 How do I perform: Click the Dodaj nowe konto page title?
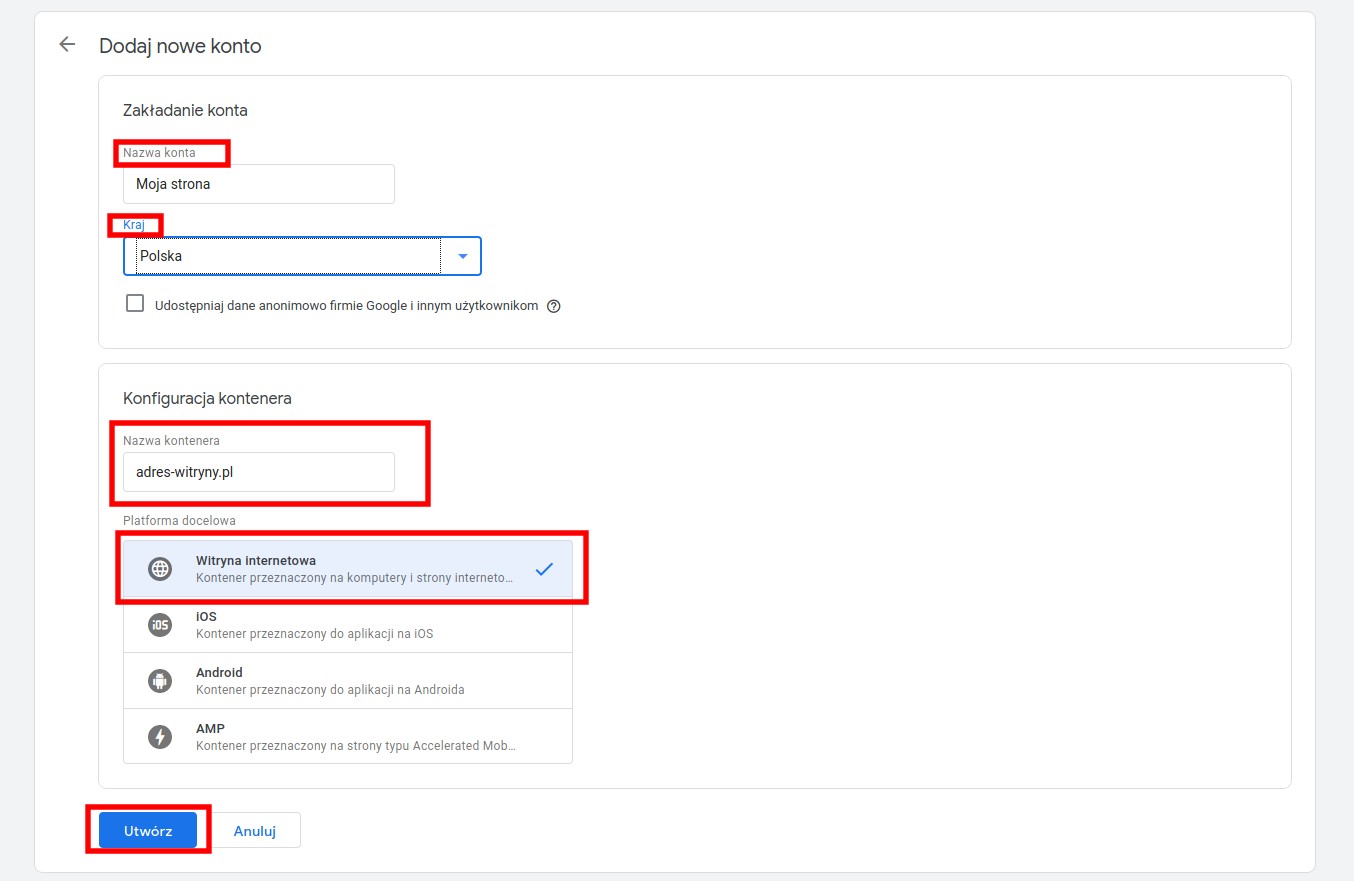tap(180, 46)
